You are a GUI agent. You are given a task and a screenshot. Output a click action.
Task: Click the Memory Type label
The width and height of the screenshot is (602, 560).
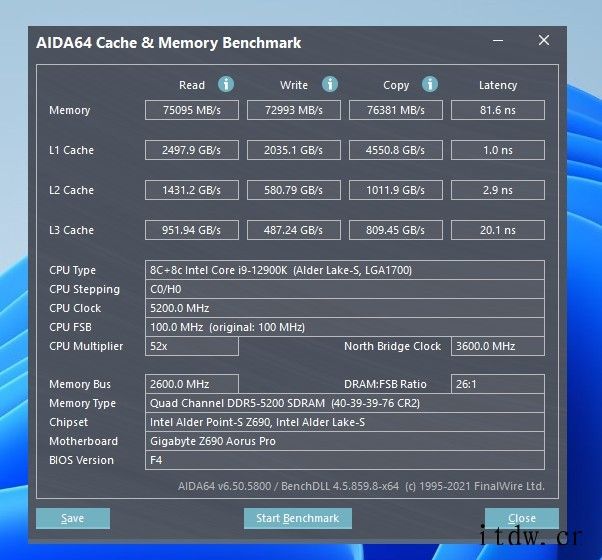(83, 403)
